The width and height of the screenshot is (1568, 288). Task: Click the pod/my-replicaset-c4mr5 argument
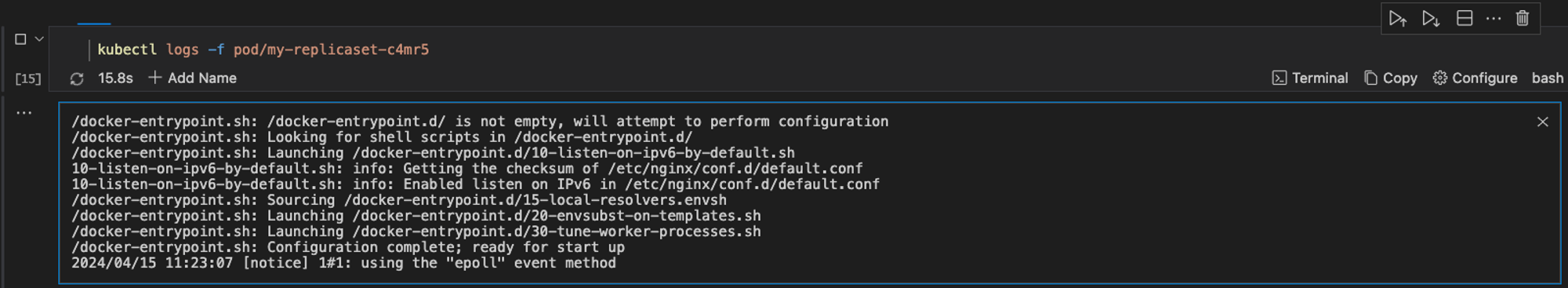[x=331, y=49]
